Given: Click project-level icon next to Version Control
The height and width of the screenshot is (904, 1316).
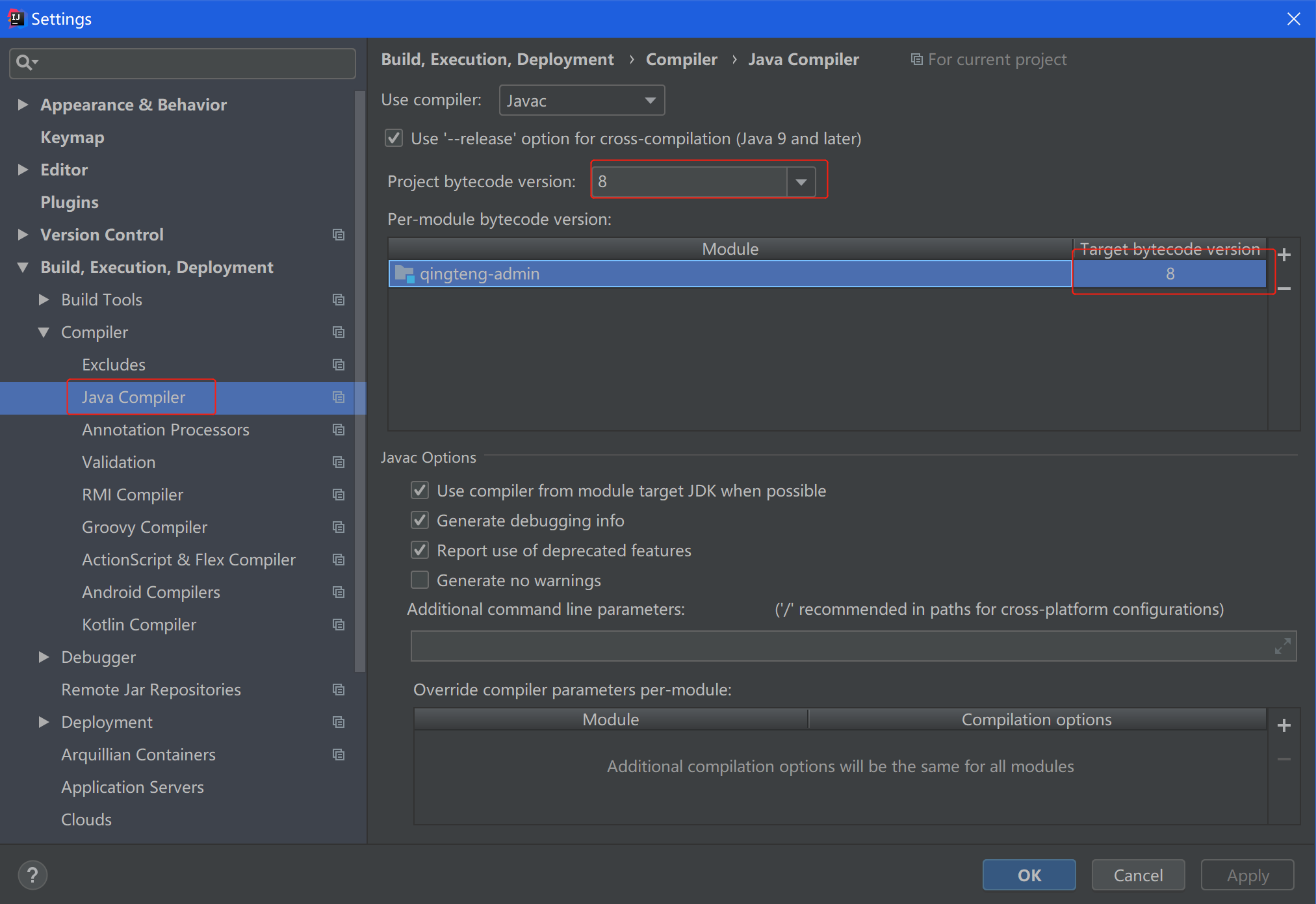Looking at the screenshot, I should pyautogui.click(x=339, y=235).
